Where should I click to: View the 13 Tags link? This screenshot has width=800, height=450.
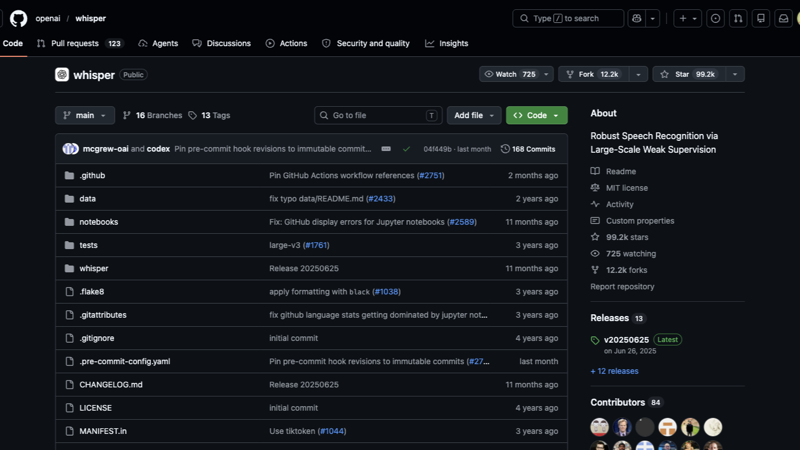(209, 115)
